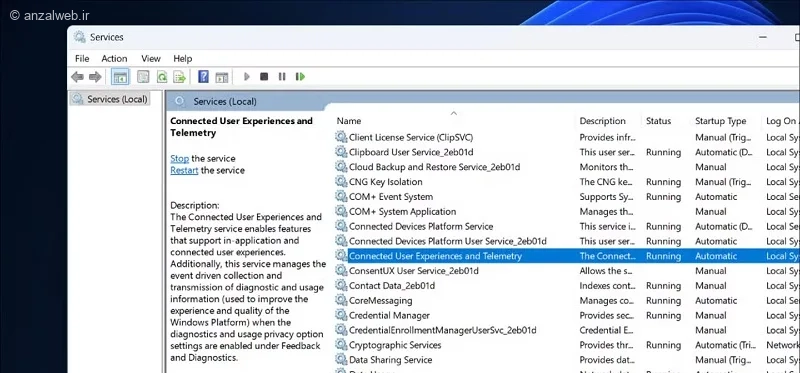Click the gear icon beside COM+ System Application
Screen dimensions: 800x373
pos(341,211)
